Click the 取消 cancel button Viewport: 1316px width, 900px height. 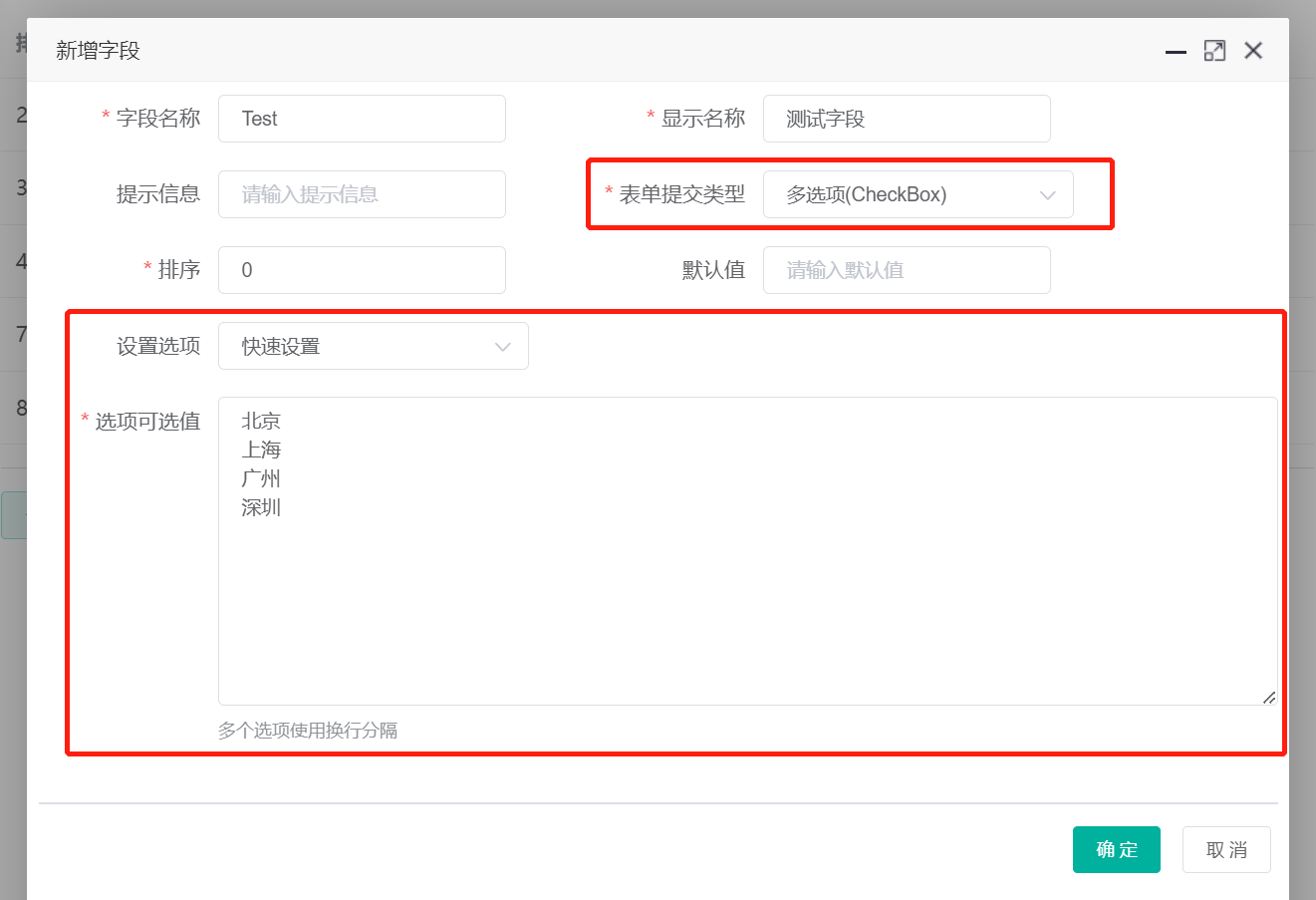click(x=1226, y=849)
